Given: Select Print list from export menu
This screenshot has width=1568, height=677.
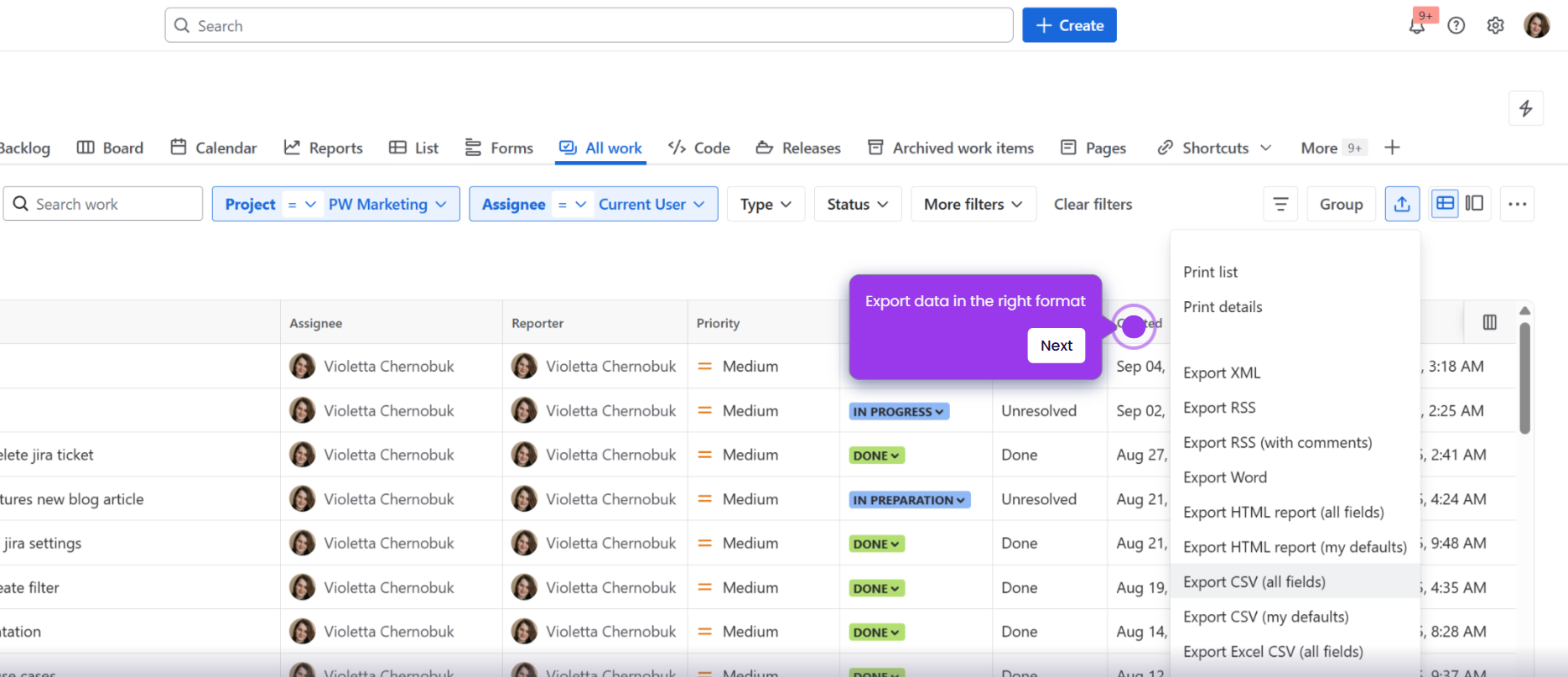Looking at the screenshot, I should pos(1295,272).
